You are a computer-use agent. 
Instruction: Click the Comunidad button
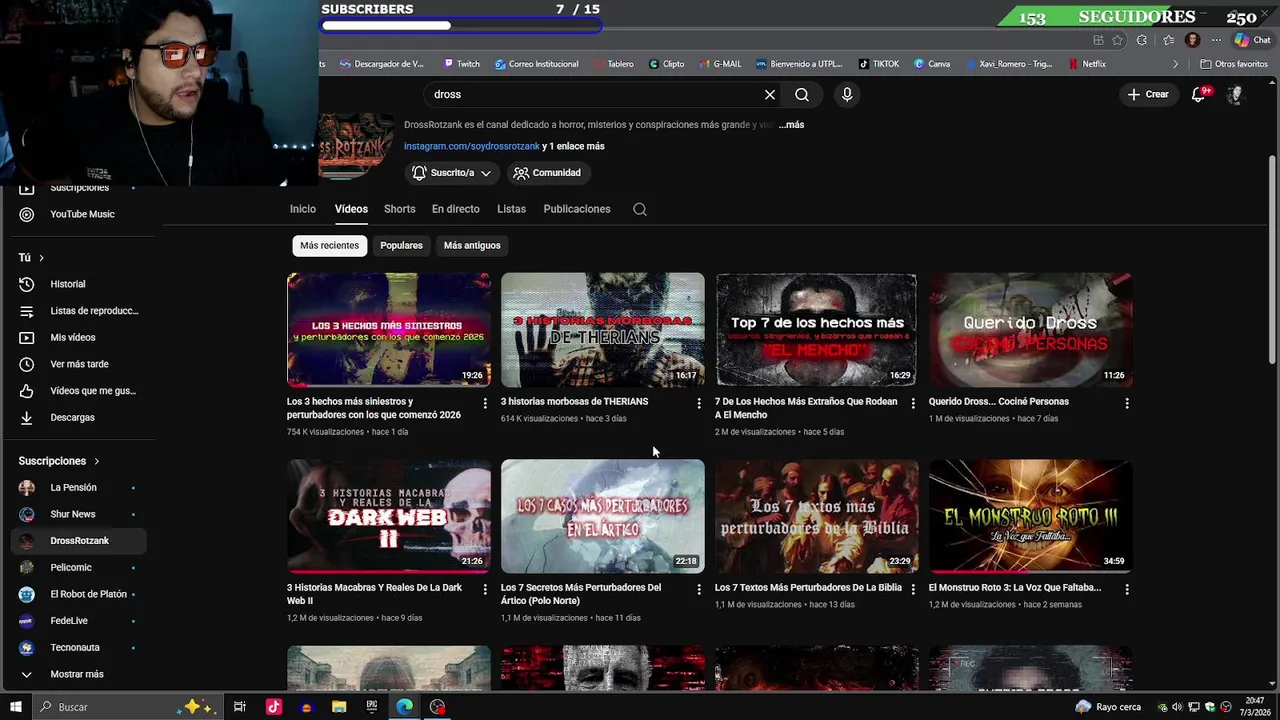(547, 173)
